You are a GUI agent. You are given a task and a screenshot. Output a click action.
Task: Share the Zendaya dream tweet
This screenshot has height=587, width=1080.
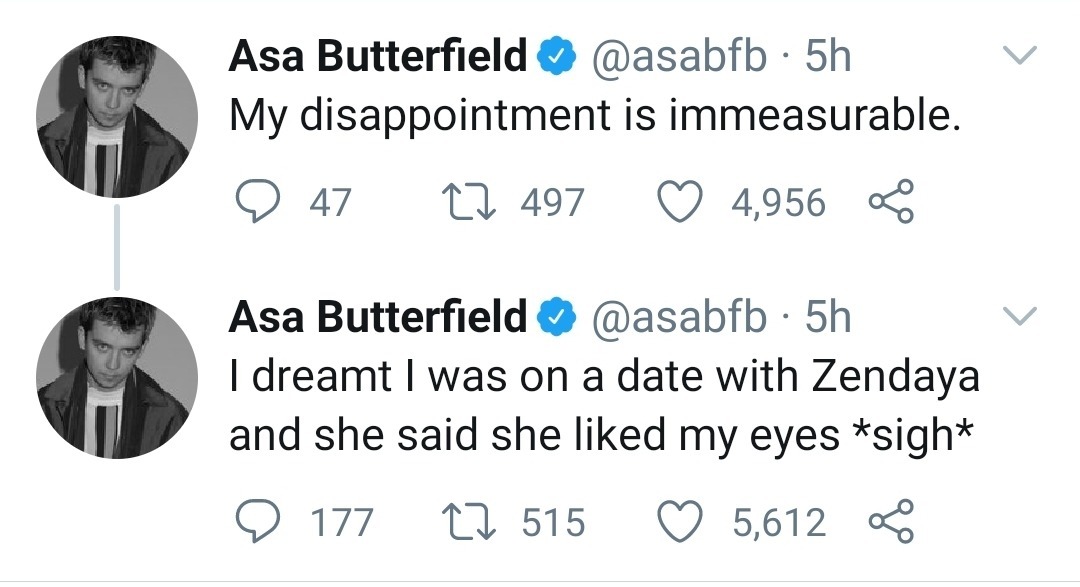point(891,521)
